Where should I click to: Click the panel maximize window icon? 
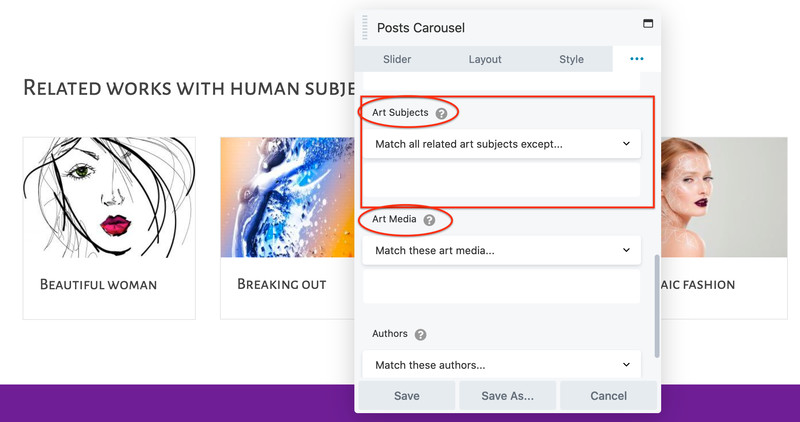pos(647,24)
